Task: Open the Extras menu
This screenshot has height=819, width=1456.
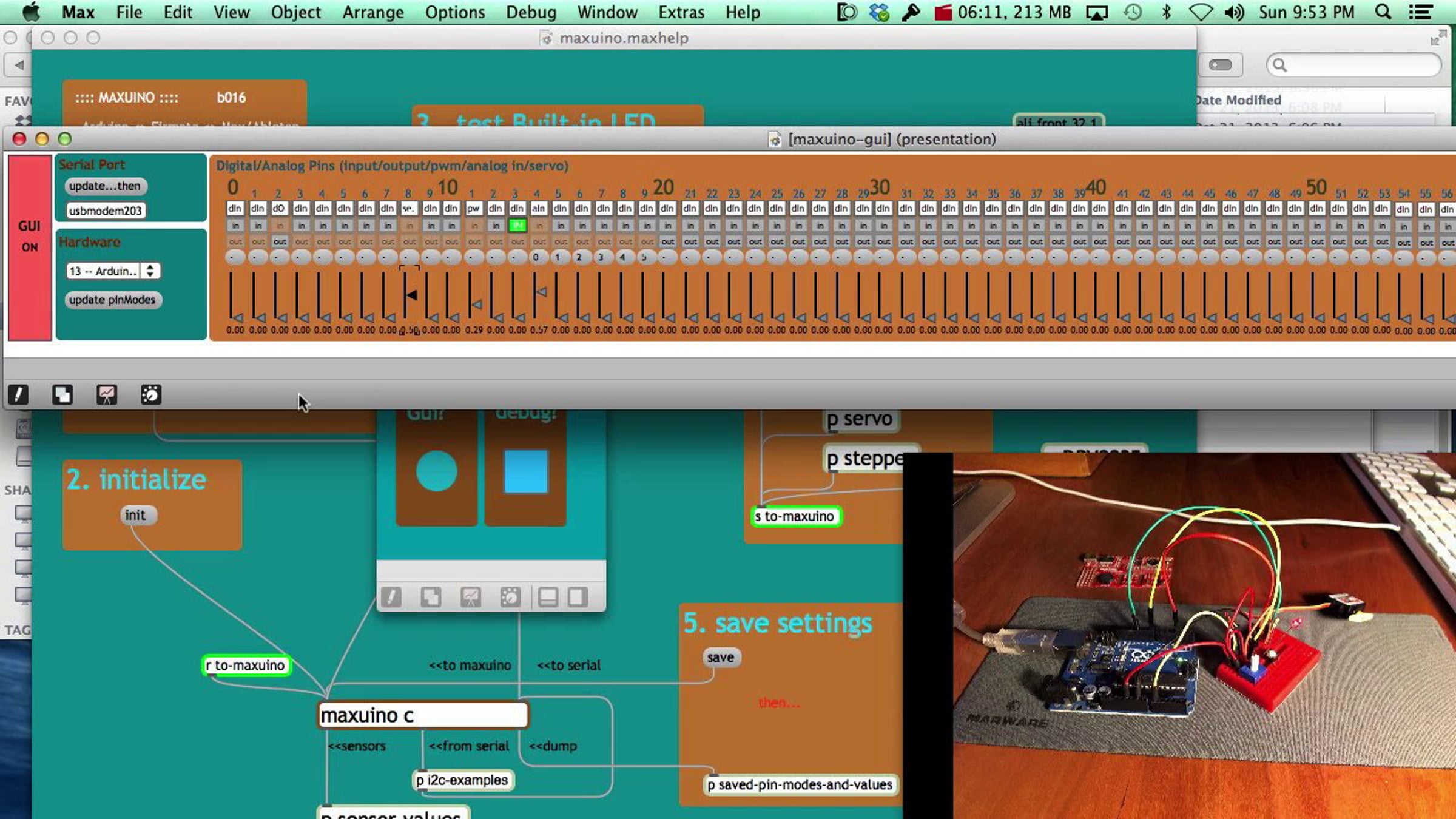Action: tap(681, 12)
